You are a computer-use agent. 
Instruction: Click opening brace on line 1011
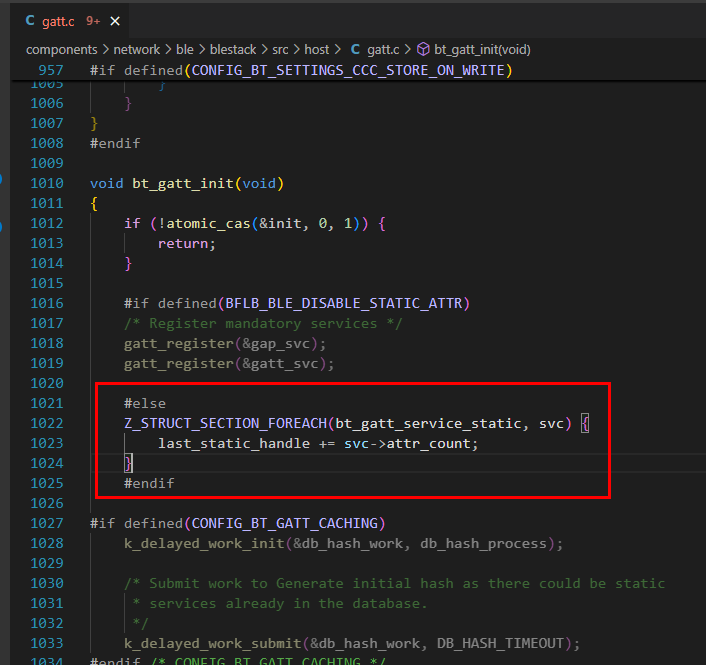point(94,204)
